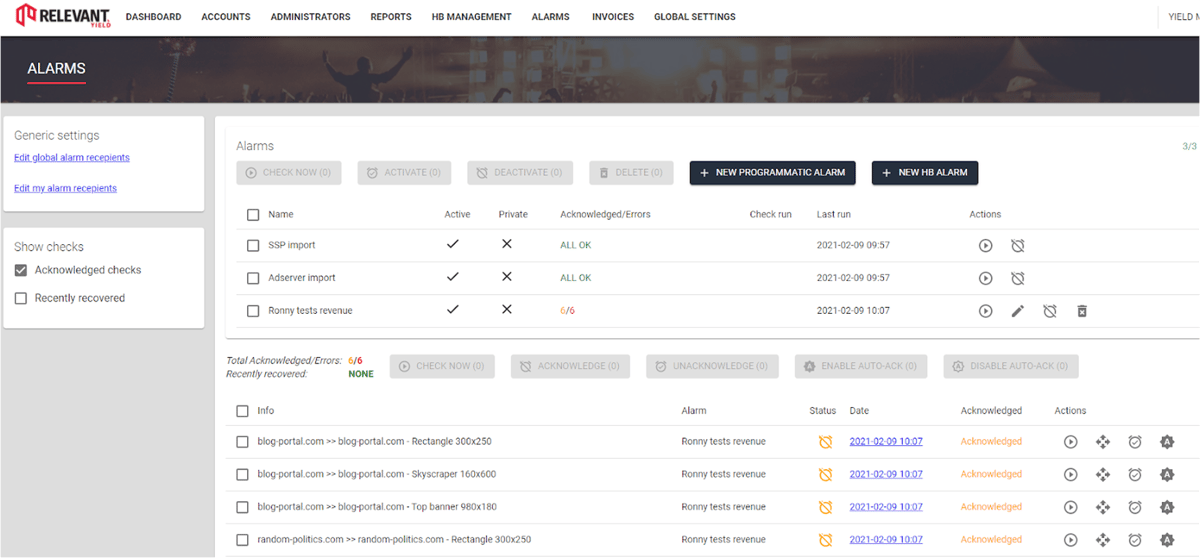Open the HB Management menu
This screenshot has width=1200, height=558.
coord(471,17)
